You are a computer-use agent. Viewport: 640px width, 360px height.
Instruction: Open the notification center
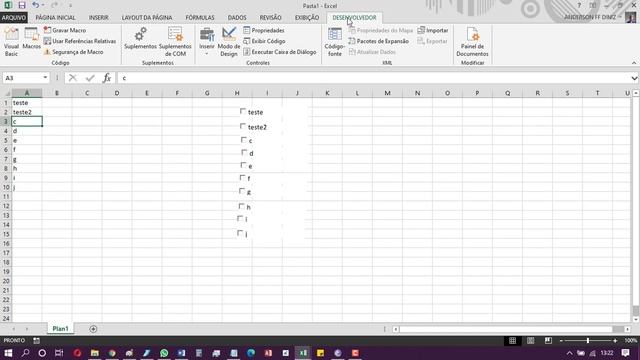click(625, 353)
